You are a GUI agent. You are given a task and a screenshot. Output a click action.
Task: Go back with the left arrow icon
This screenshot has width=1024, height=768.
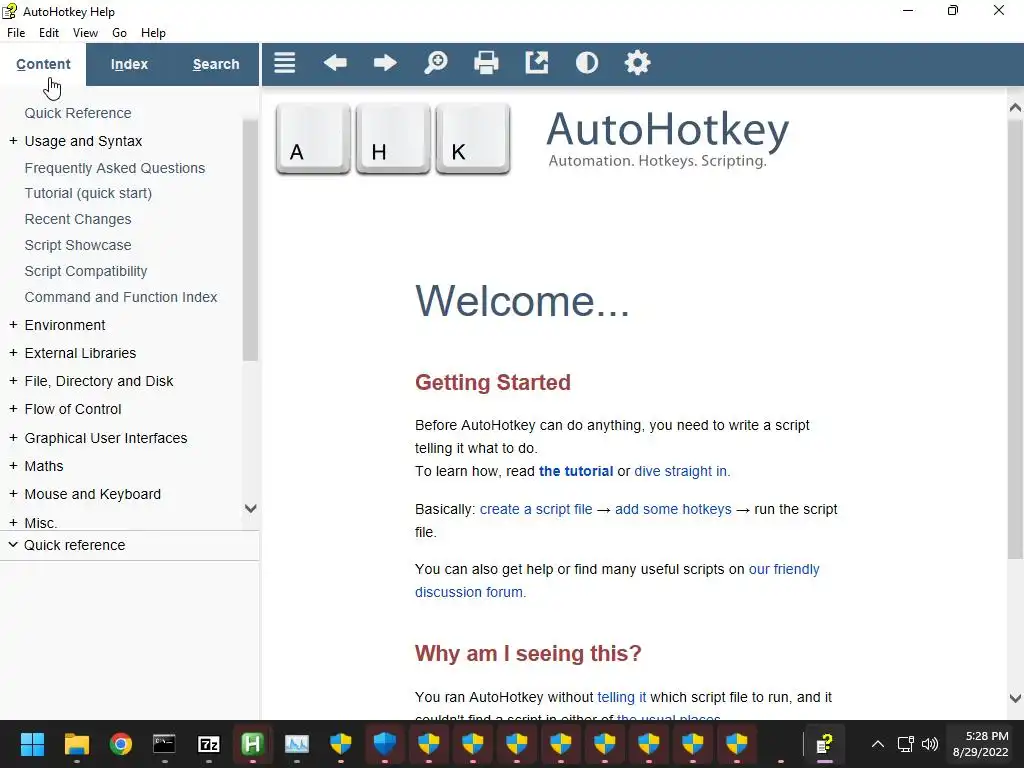click(x=335, y=63)
